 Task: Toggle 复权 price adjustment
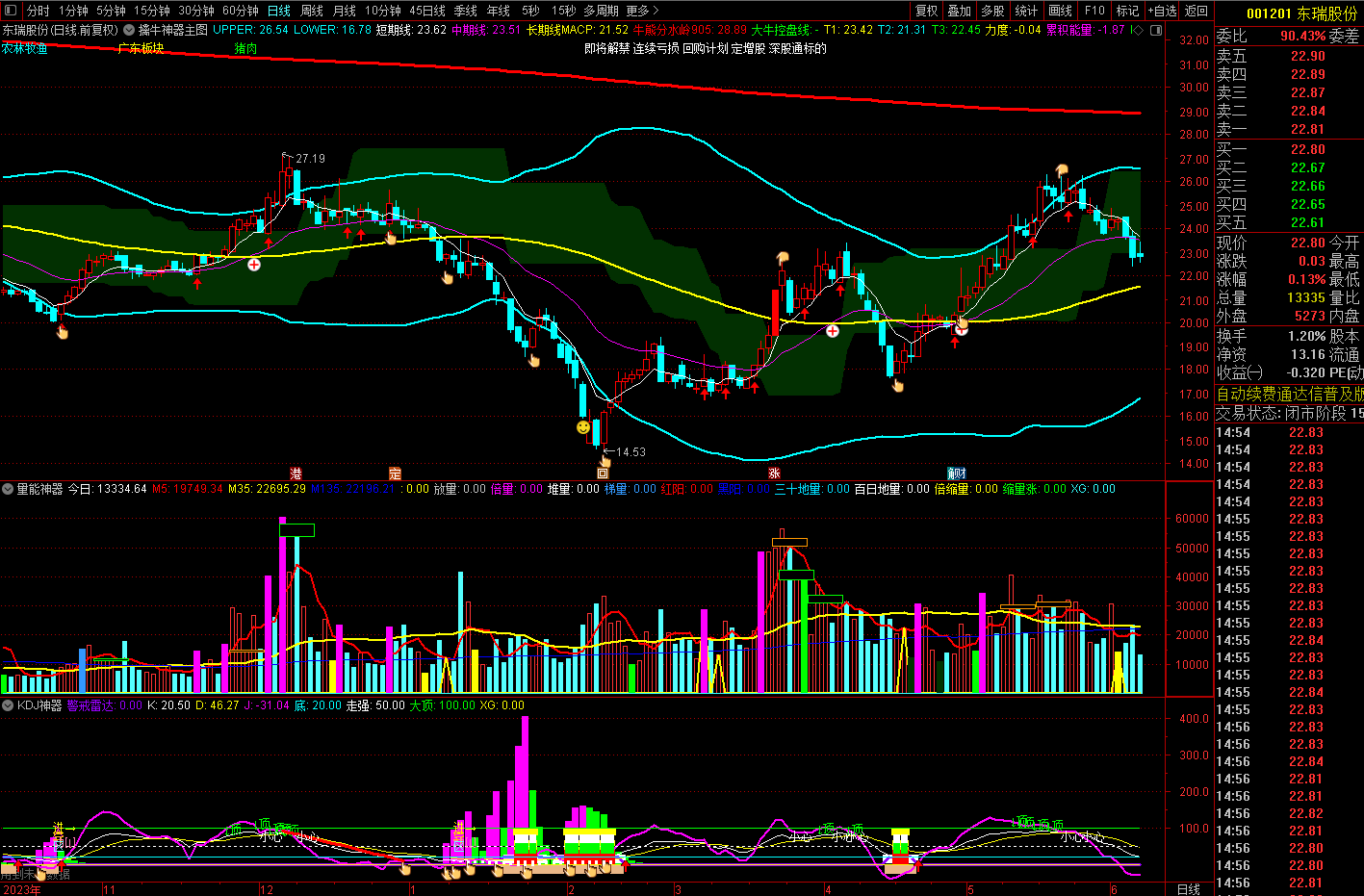tap(926, 11)
